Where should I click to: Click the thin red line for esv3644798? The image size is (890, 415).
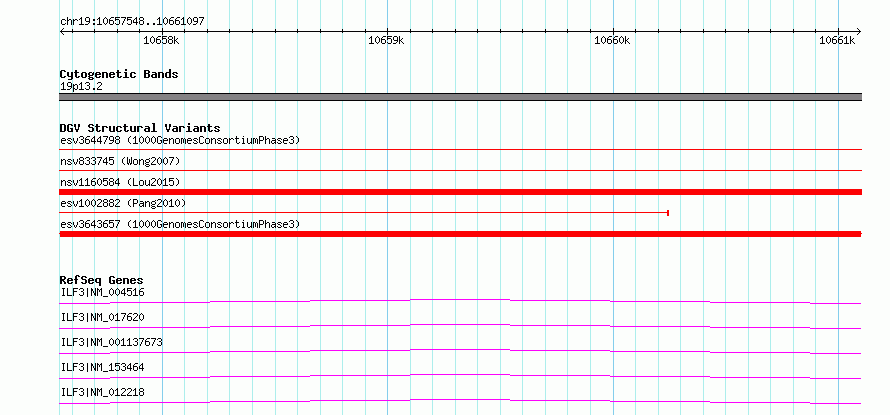[460, 149]
